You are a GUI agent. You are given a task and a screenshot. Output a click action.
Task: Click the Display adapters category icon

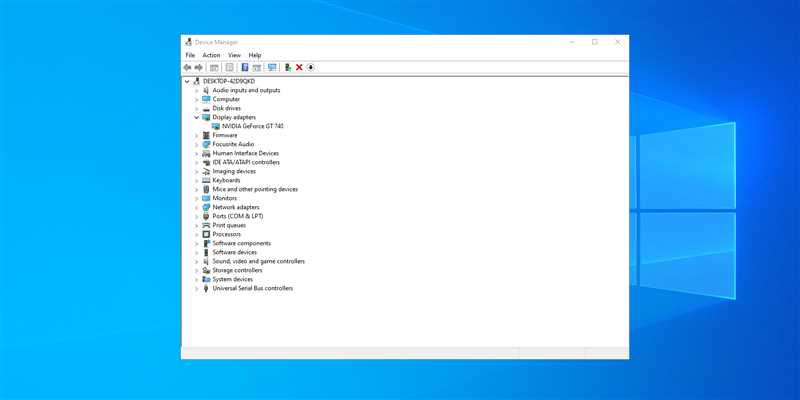pos(206,117)
